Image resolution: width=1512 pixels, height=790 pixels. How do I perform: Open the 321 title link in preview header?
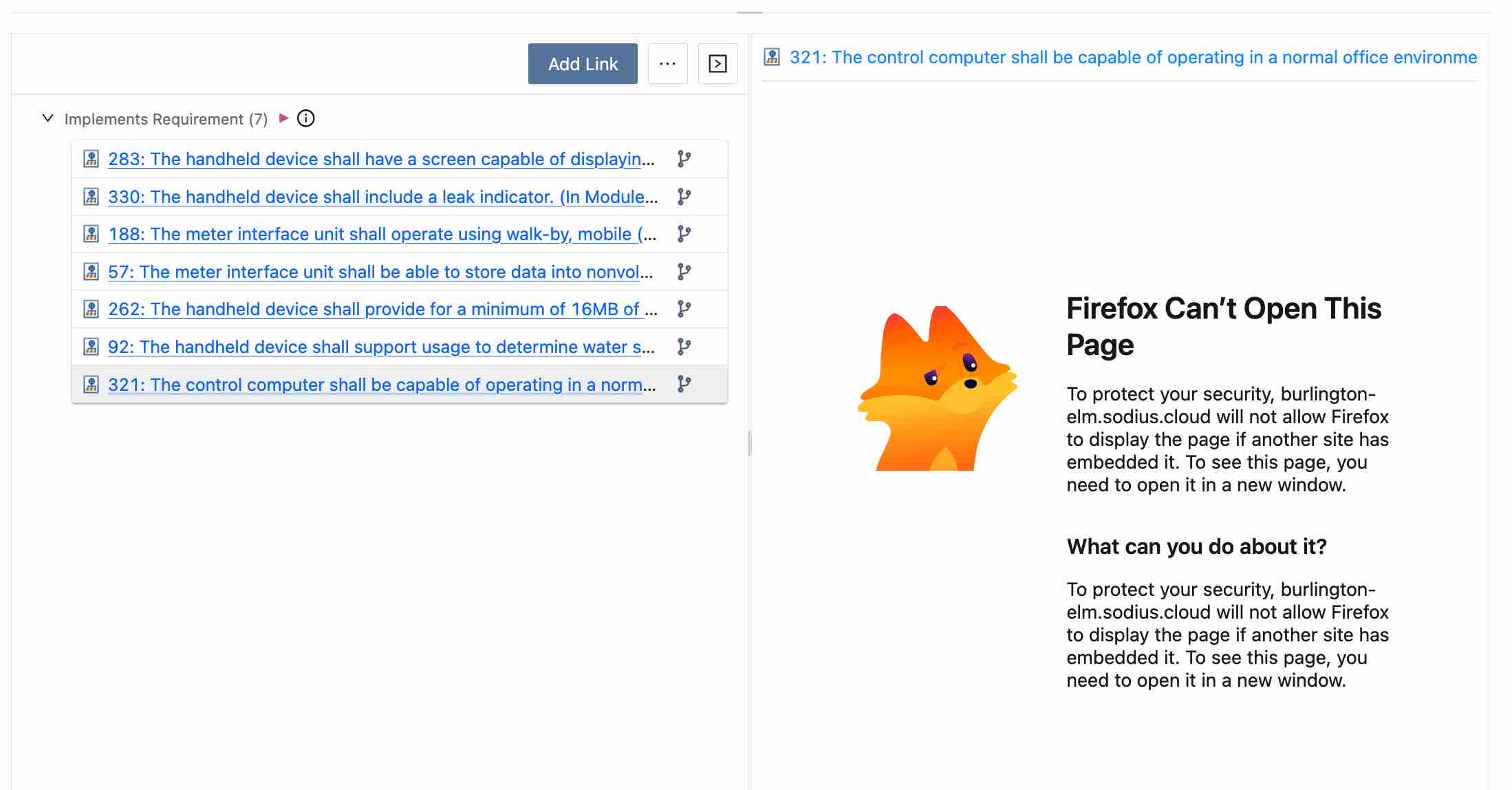pos(1133,57)
